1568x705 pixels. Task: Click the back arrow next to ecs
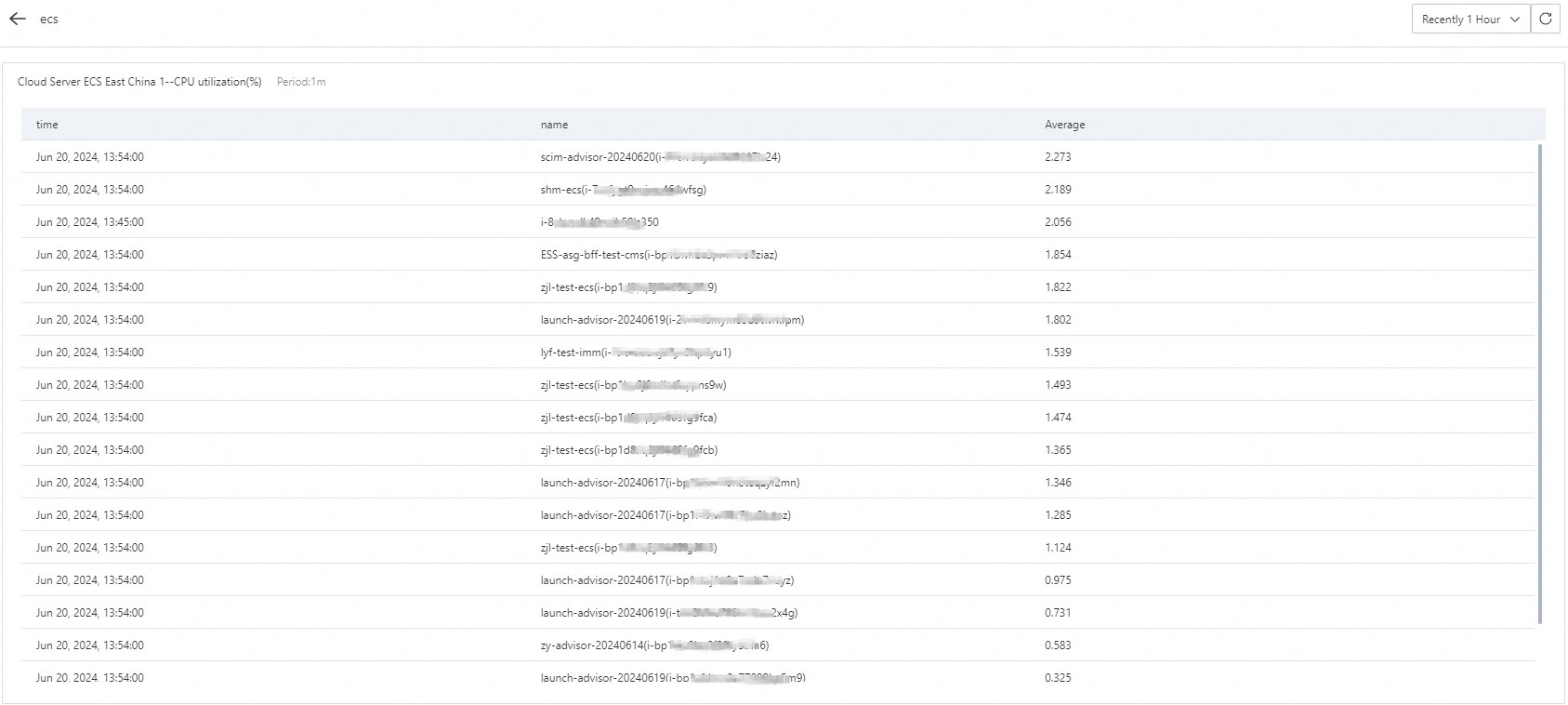click(17, 19)
